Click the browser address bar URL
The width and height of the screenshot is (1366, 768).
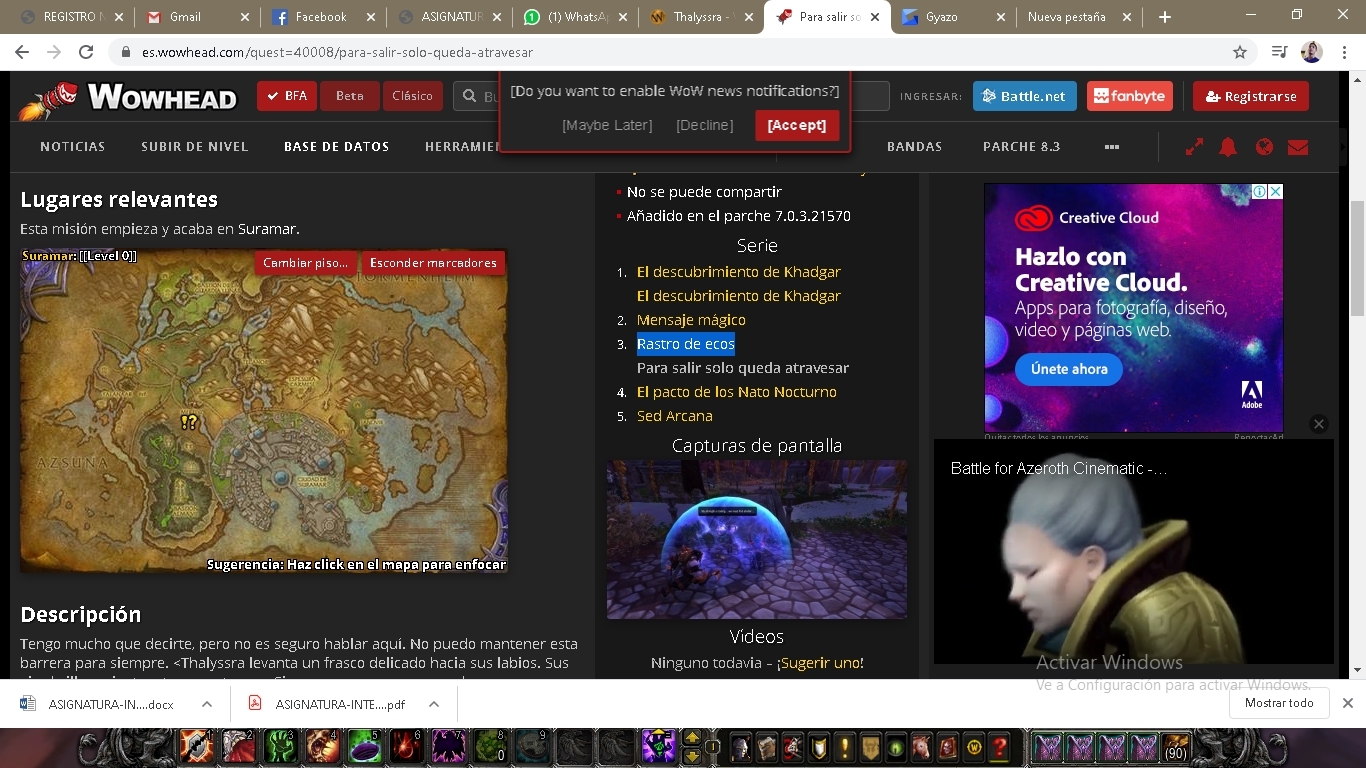[x=337, y=52]
